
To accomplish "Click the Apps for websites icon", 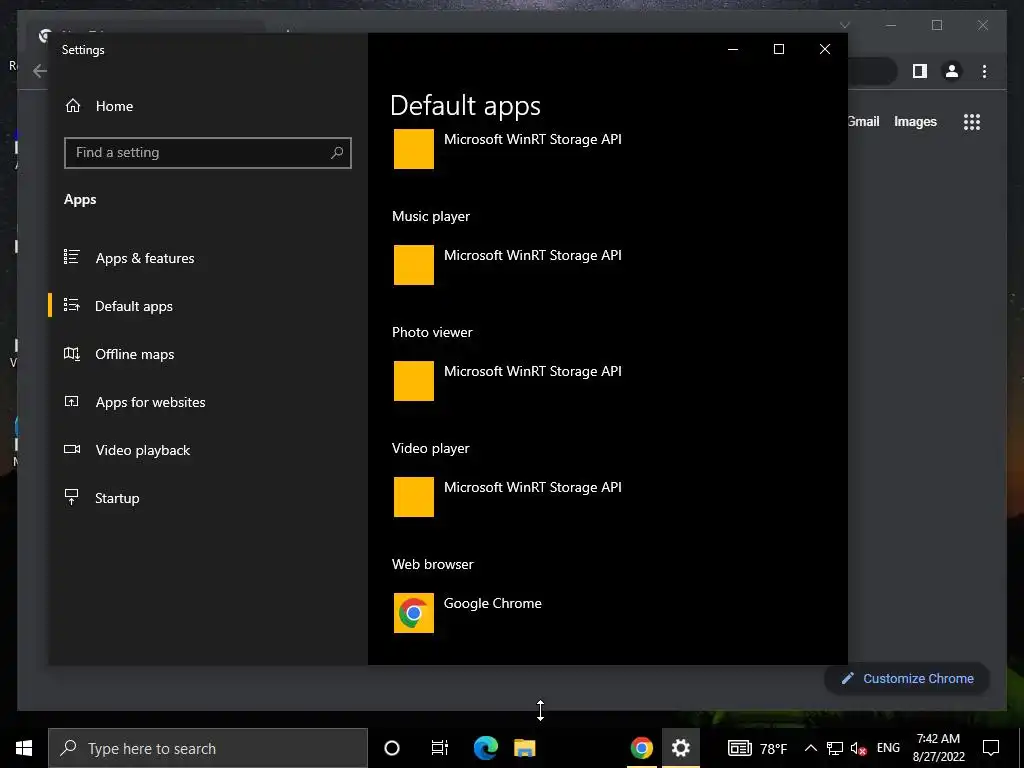I will (72, 401).
